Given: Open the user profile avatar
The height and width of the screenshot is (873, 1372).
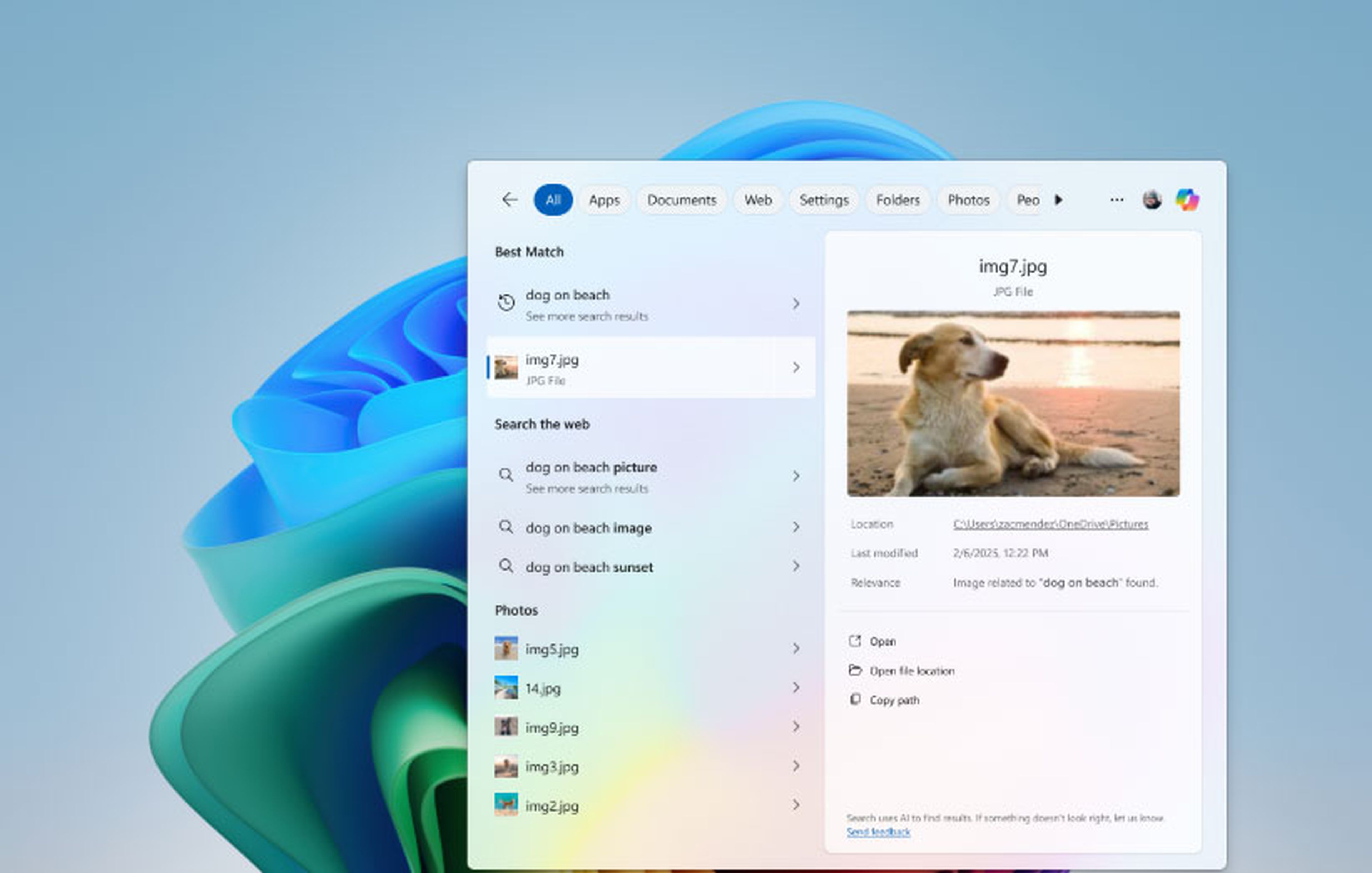Looking at the screenshot, I should click(1152, 199).
